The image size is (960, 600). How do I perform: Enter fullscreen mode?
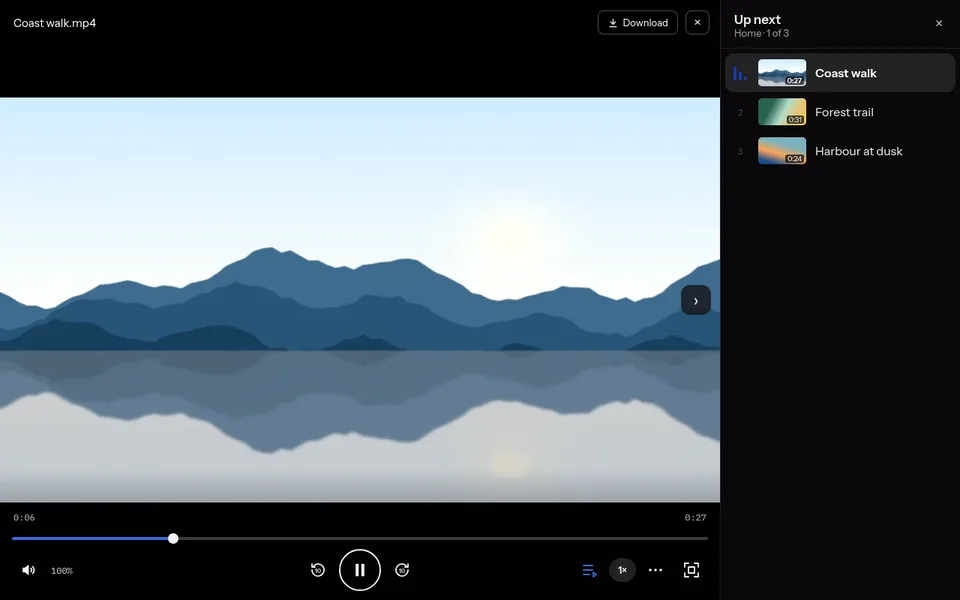691,570
